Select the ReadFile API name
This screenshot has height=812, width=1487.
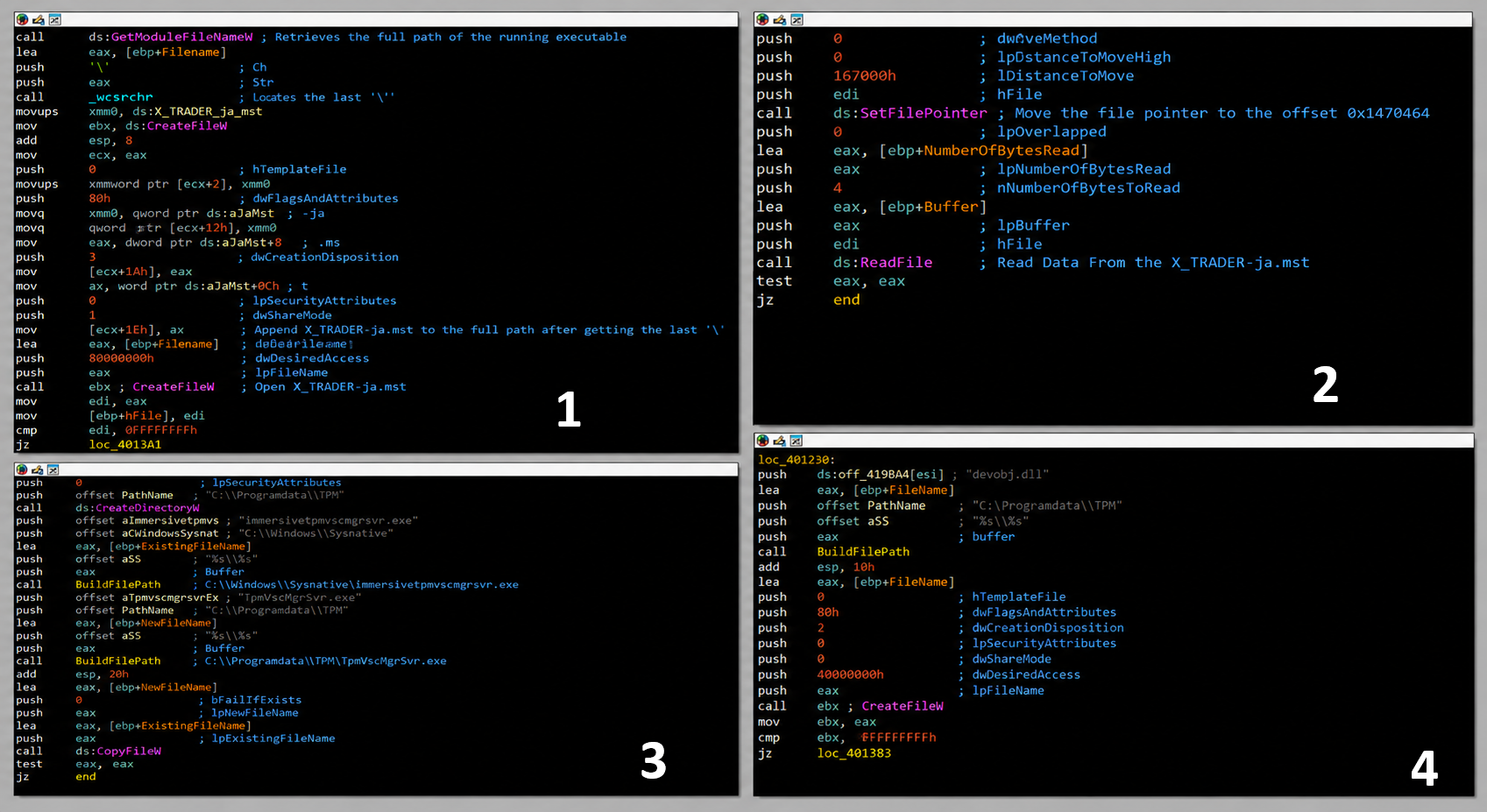tap(896, 263)
